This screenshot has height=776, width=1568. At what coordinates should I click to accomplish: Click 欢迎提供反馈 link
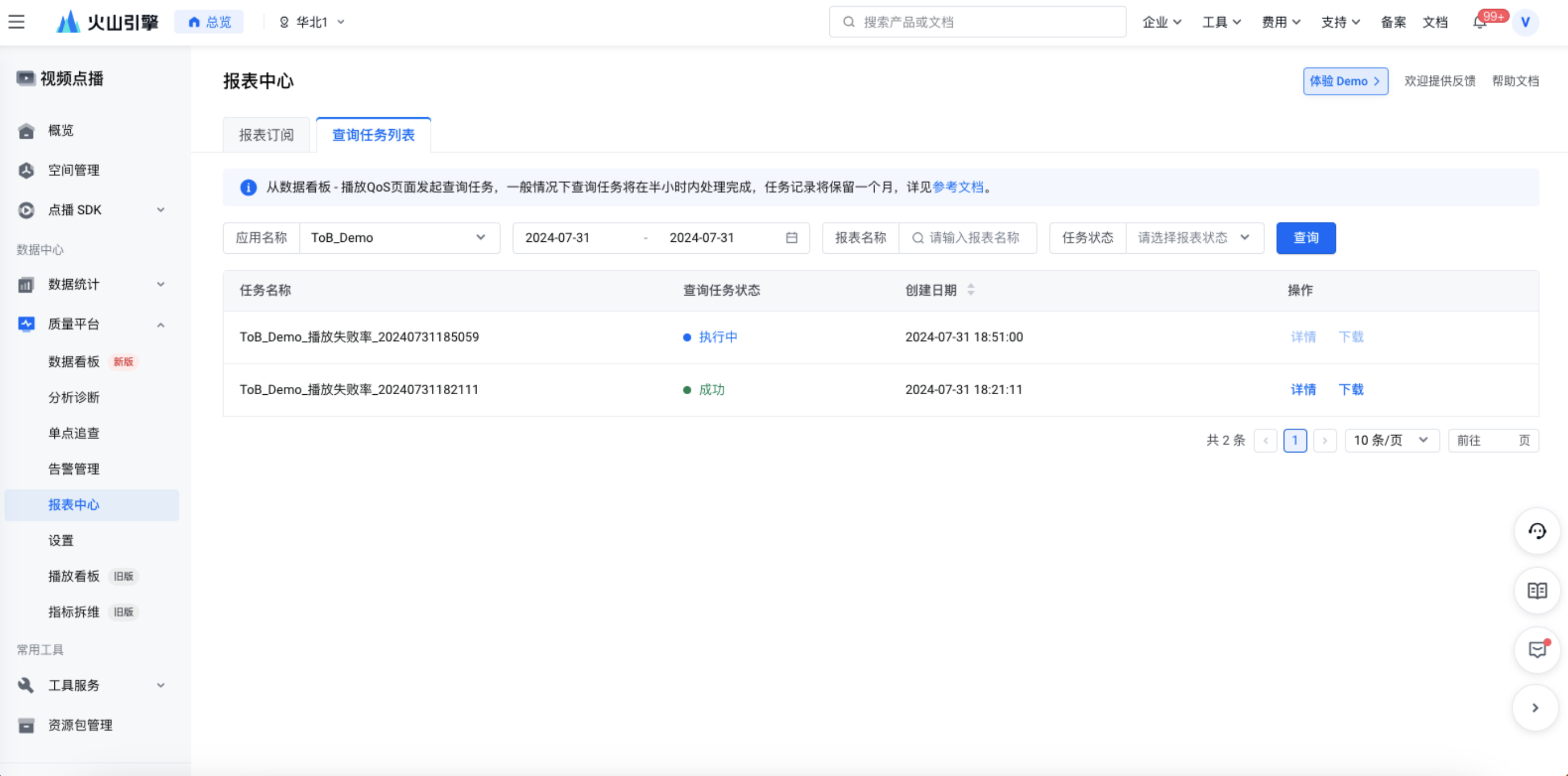(x=1440, y=81)
